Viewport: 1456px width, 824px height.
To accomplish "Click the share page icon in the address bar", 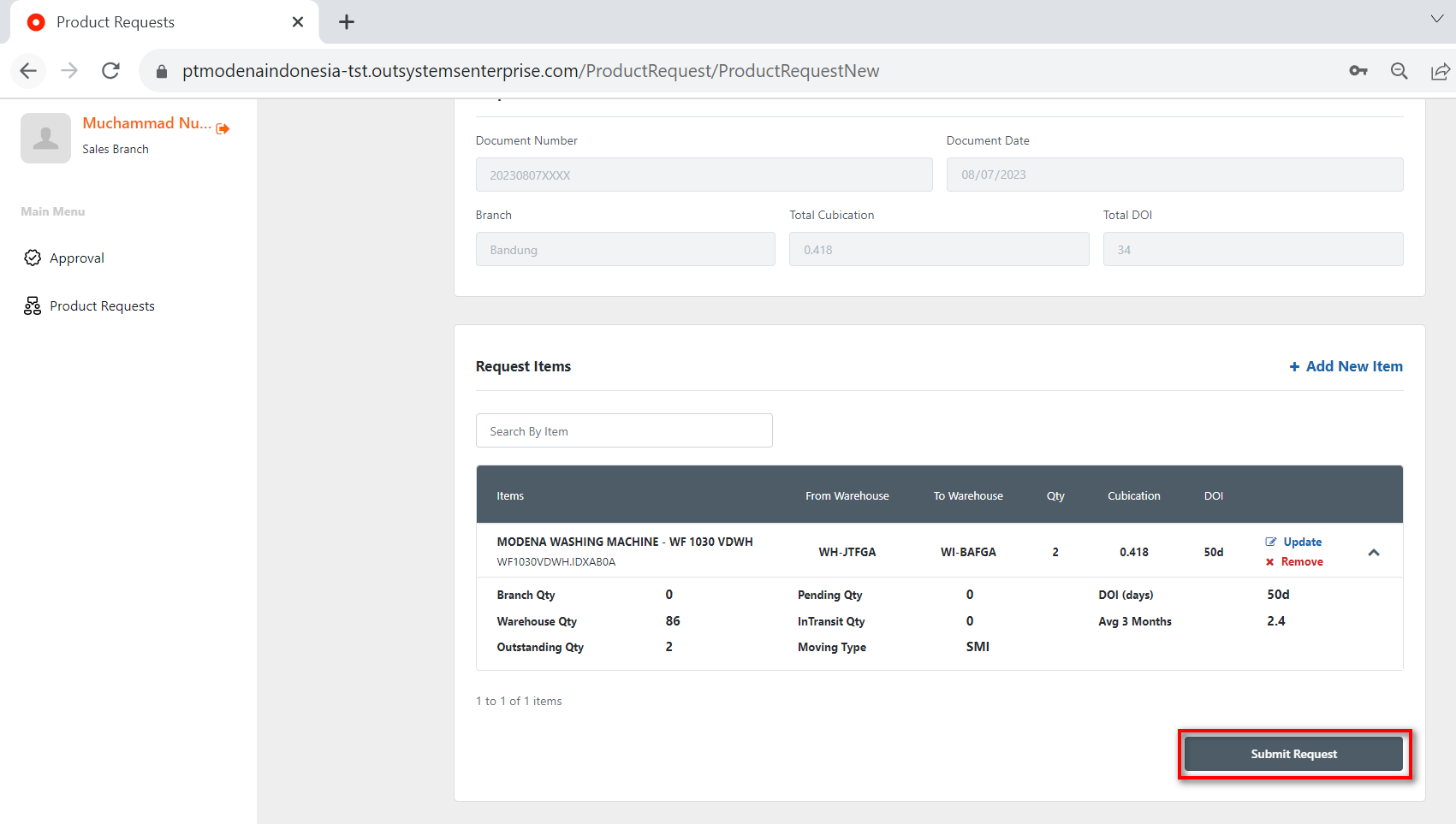I will pos(1440,71).
